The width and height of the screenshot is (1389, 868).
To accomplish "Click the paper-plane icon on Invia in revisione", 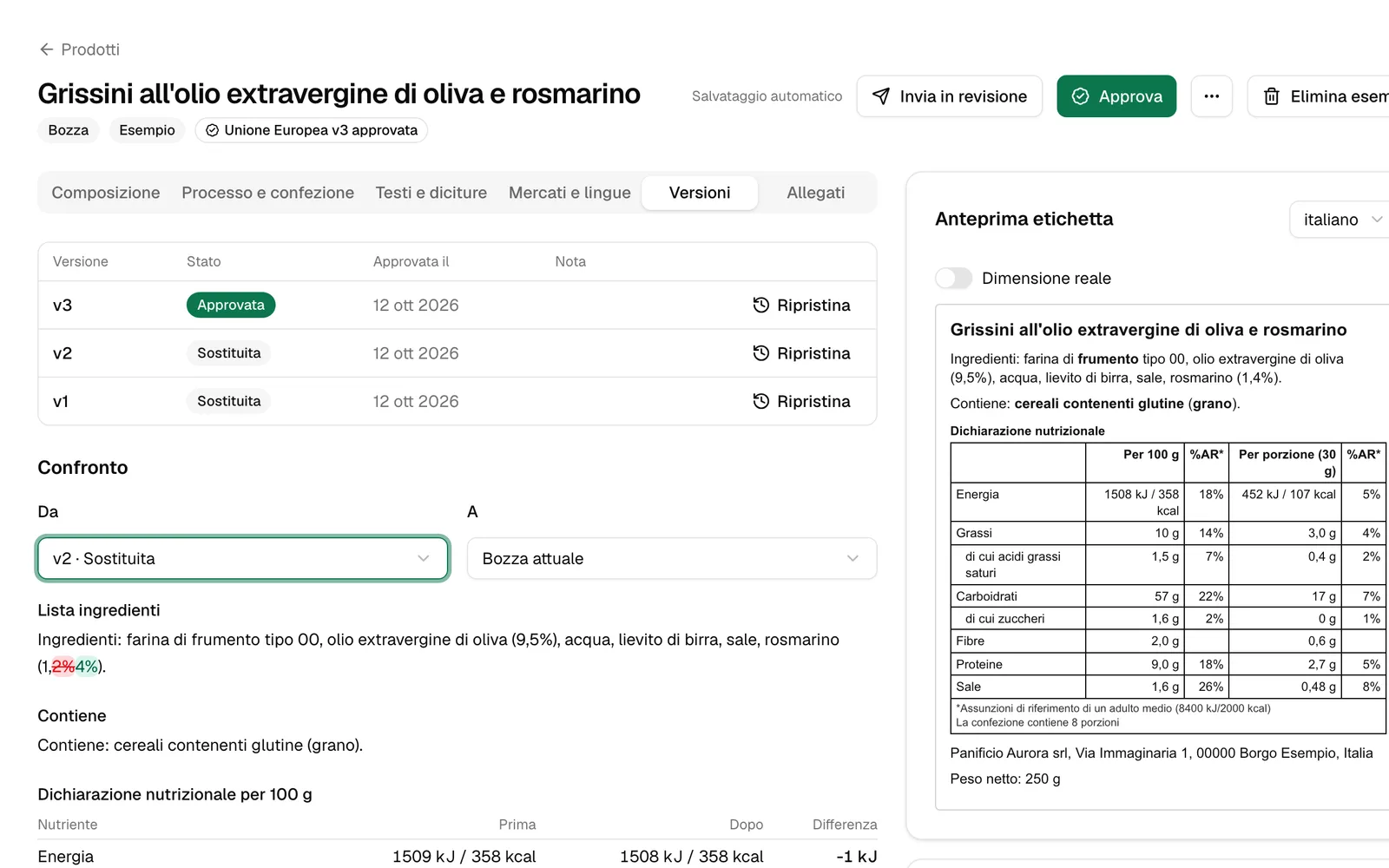I will tap(881, 96).
